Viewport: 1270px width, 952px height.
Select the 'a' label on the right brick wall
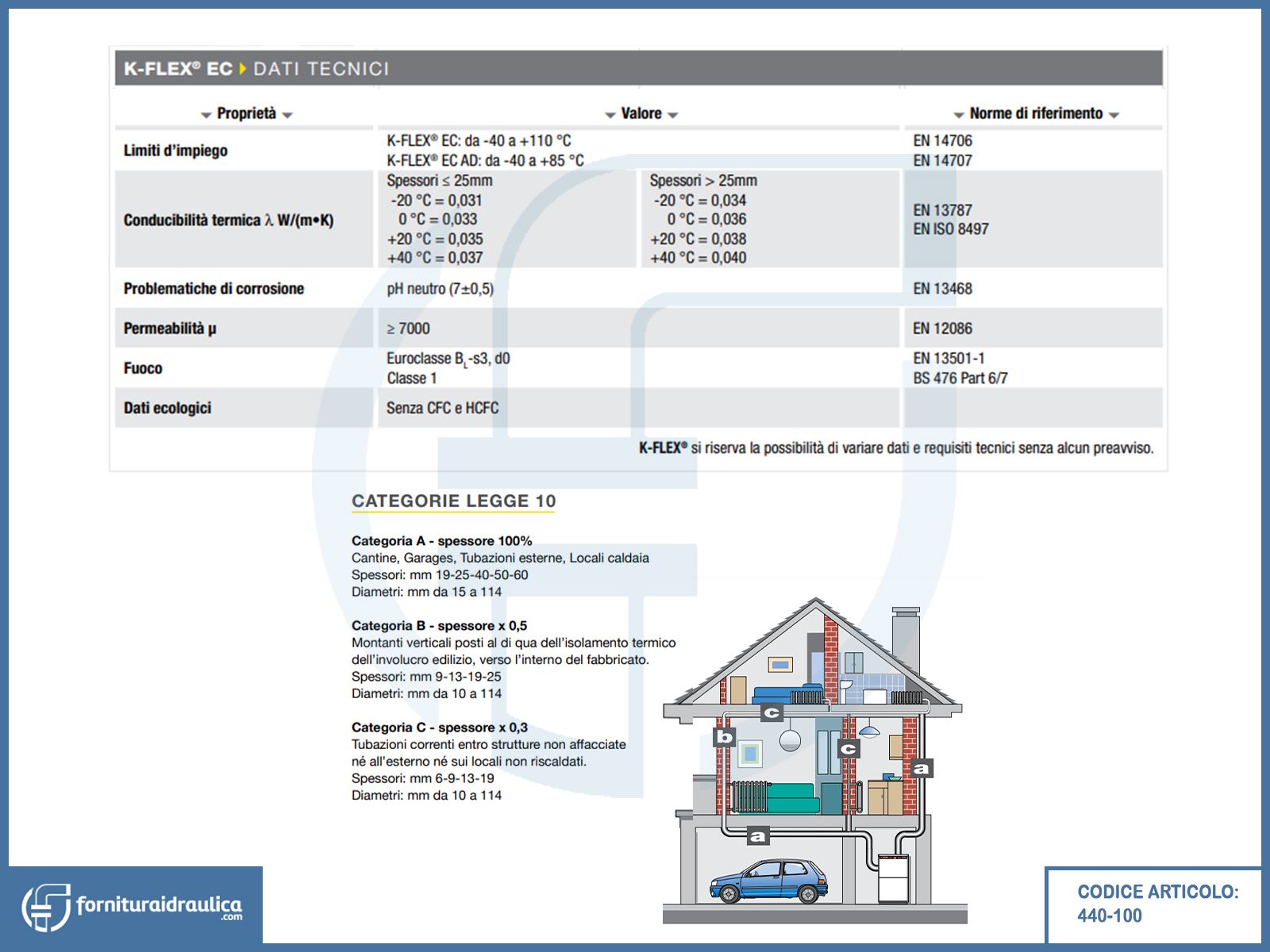921,768
